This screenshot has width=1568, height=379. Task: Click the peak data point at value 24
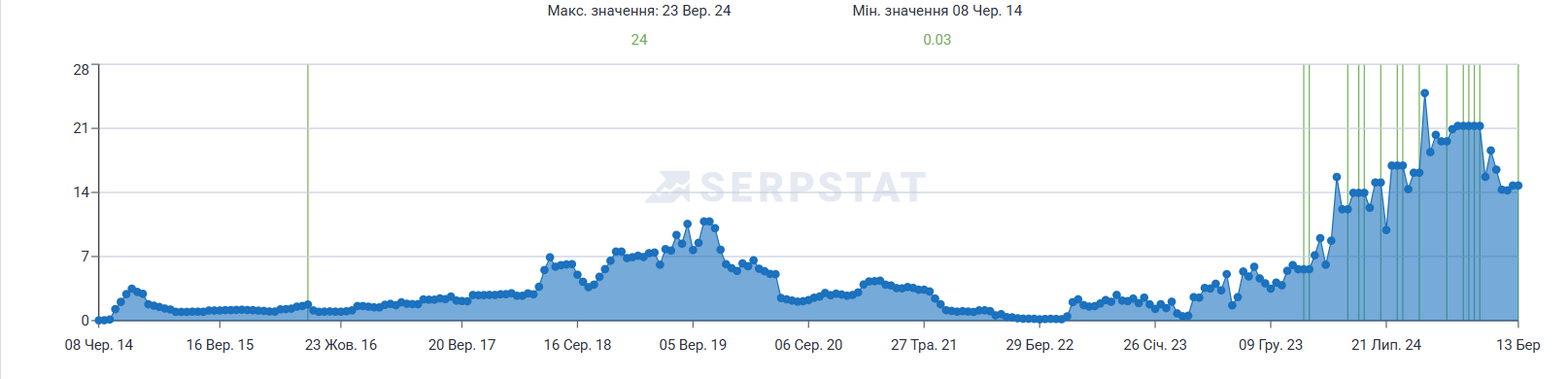1424,93
